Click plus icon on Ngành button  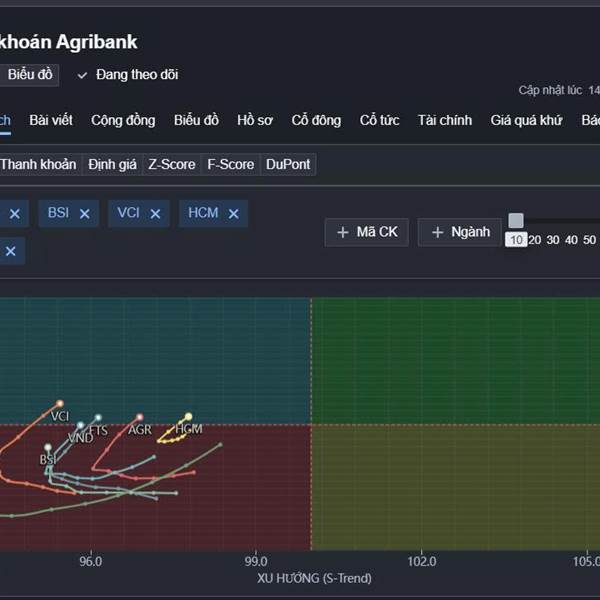pyautogui.click(x=437, y=232)
